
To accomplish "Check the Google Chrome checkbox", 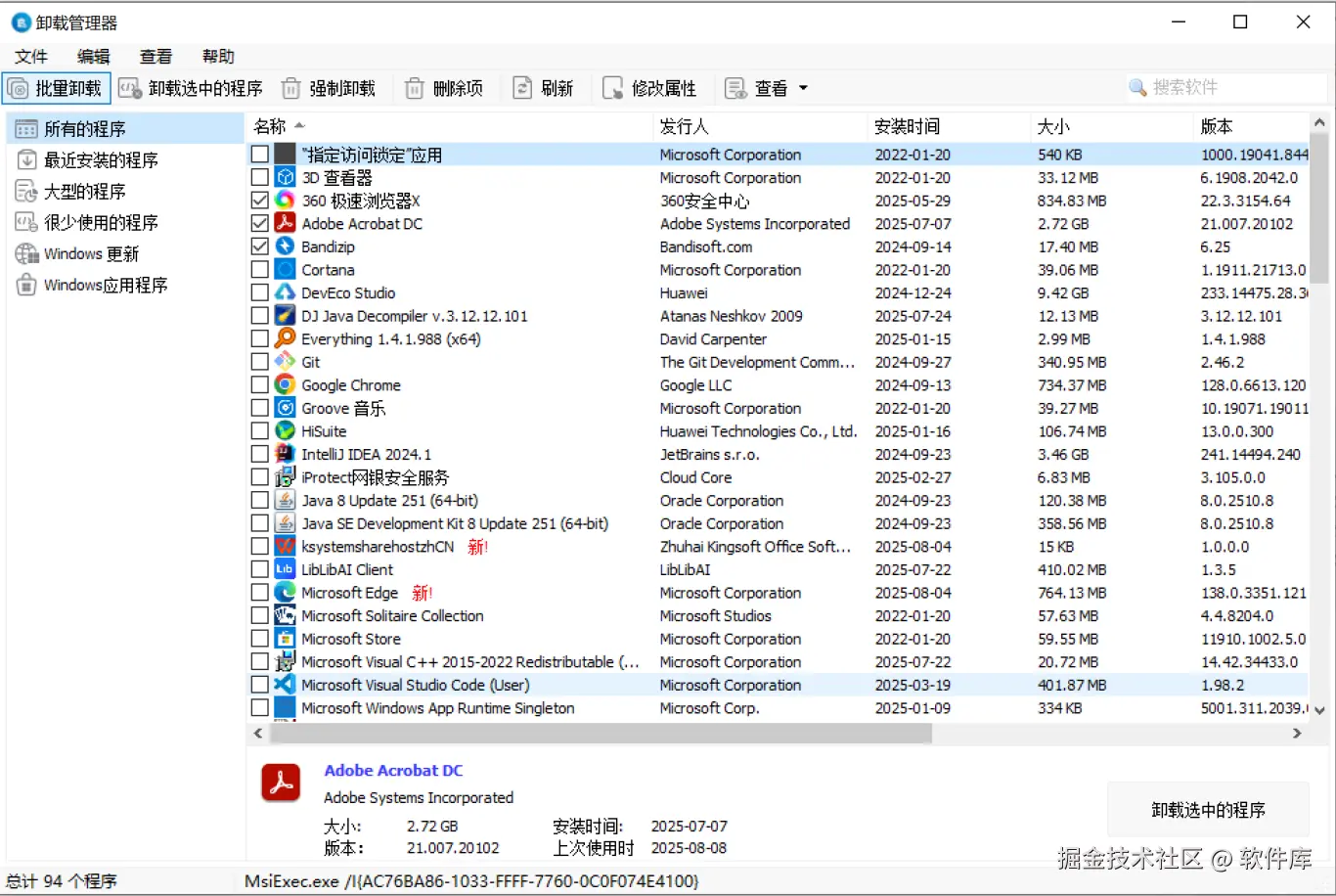I will point(259,384).
